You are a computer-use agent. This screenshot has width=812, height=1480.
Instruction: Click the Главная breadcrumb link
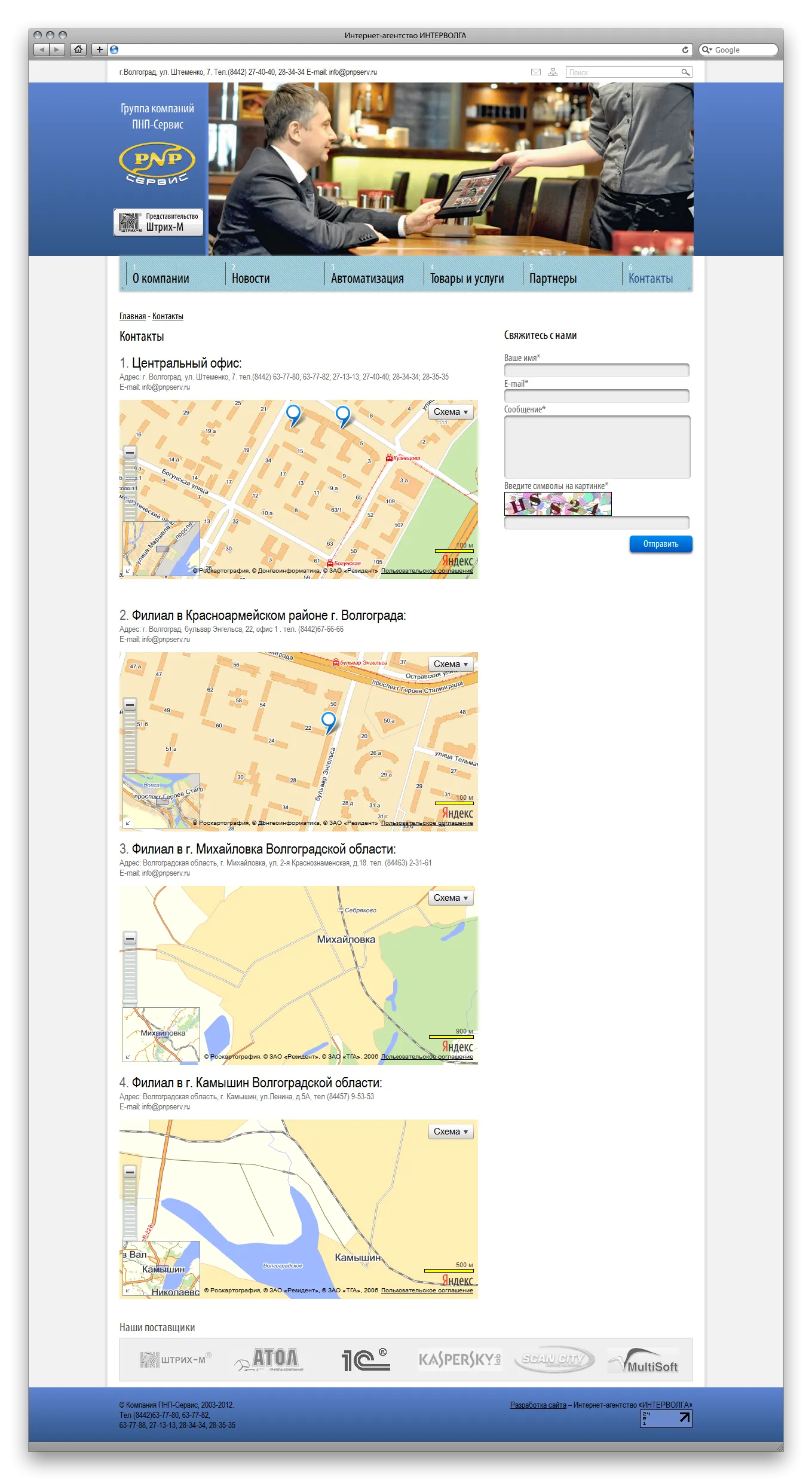(133, 316)
